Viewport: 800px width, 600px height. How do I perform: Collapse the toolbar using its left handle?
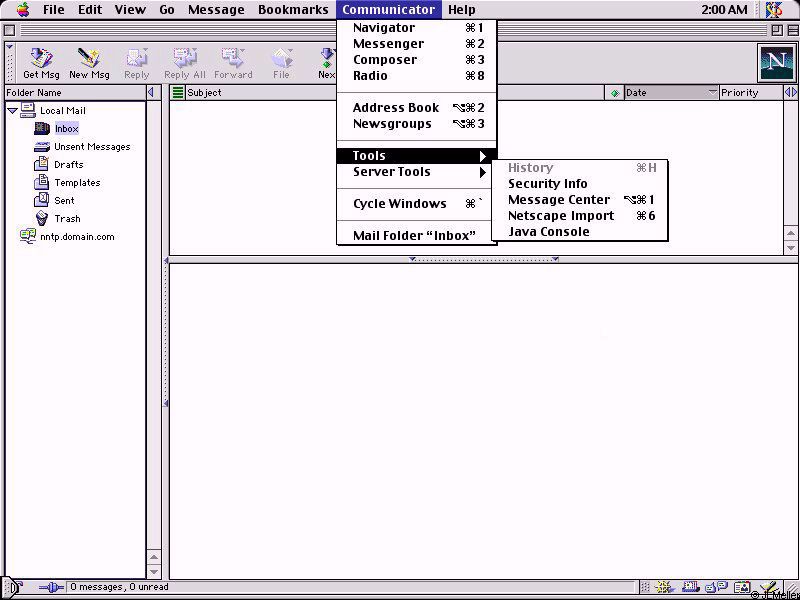pyautogui.click(x=10, y=62)
